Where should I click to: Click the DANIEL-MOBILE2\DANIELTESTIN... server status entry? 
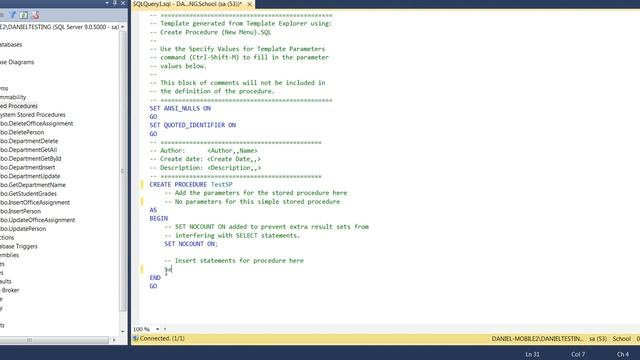(x=537, y=339)
